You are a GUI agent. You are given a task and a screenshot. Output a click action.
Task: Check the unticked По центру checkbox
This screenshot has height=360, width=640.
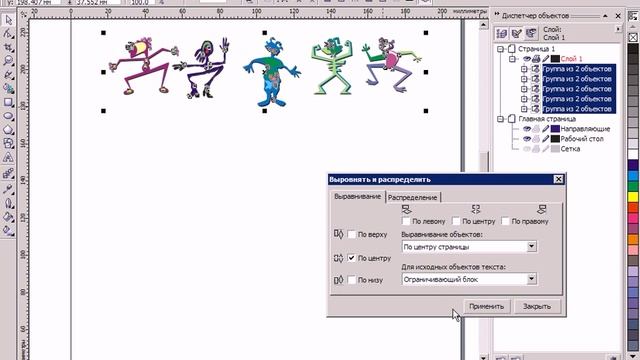coord(456,221)
